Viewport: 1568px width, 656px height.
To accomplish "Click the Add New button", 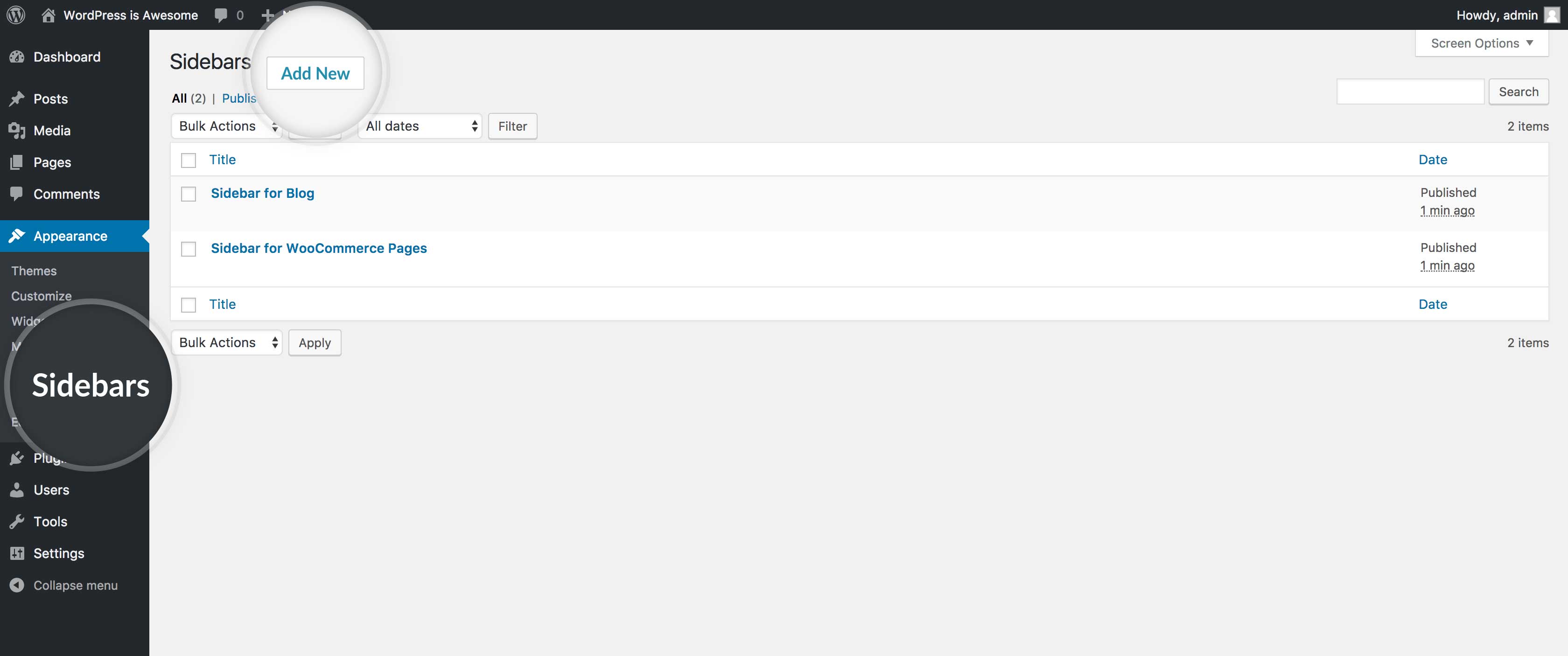I will tap(315, 73).
